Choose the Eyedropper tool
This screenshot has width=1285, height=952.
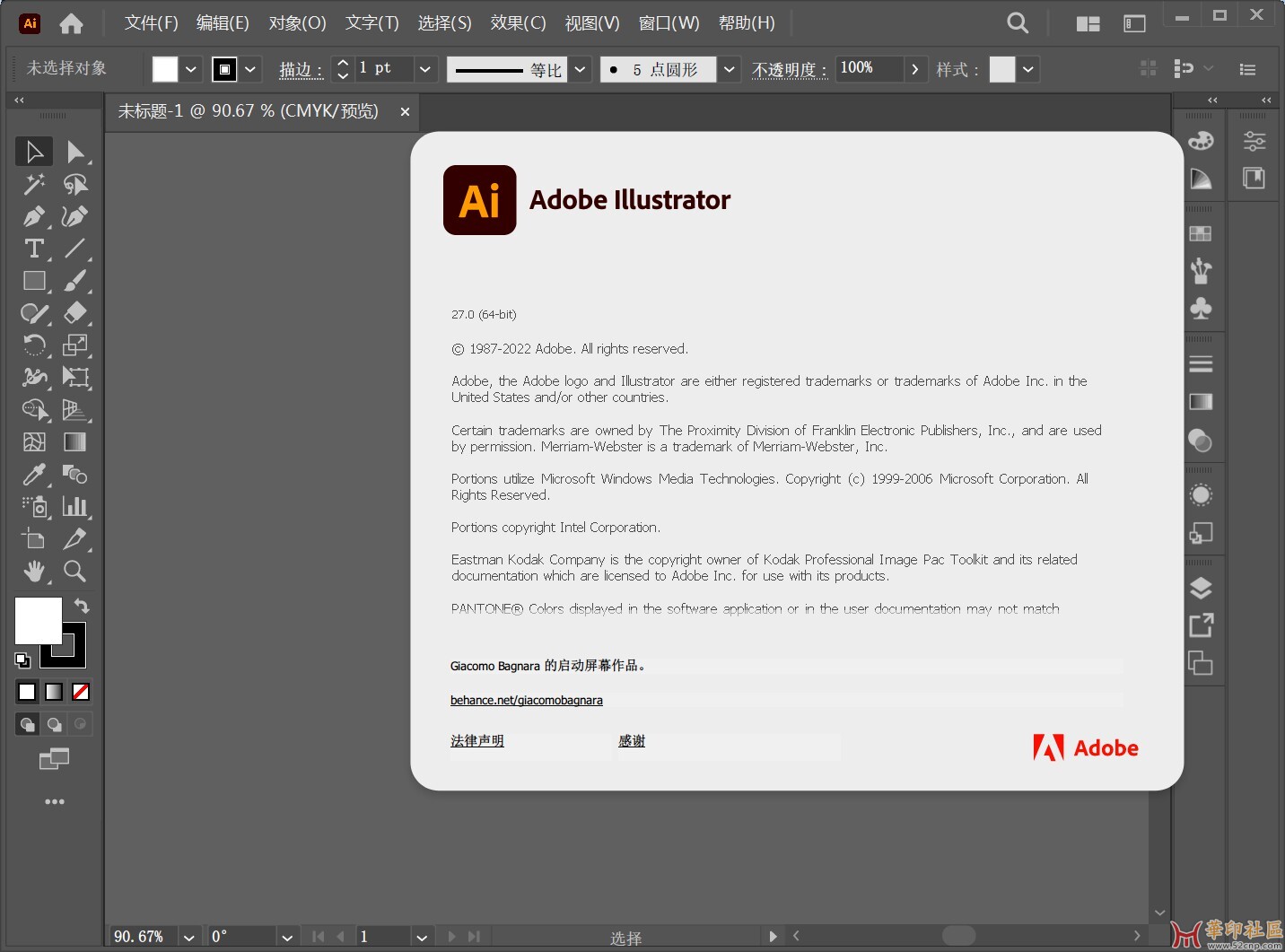point(34,475)
